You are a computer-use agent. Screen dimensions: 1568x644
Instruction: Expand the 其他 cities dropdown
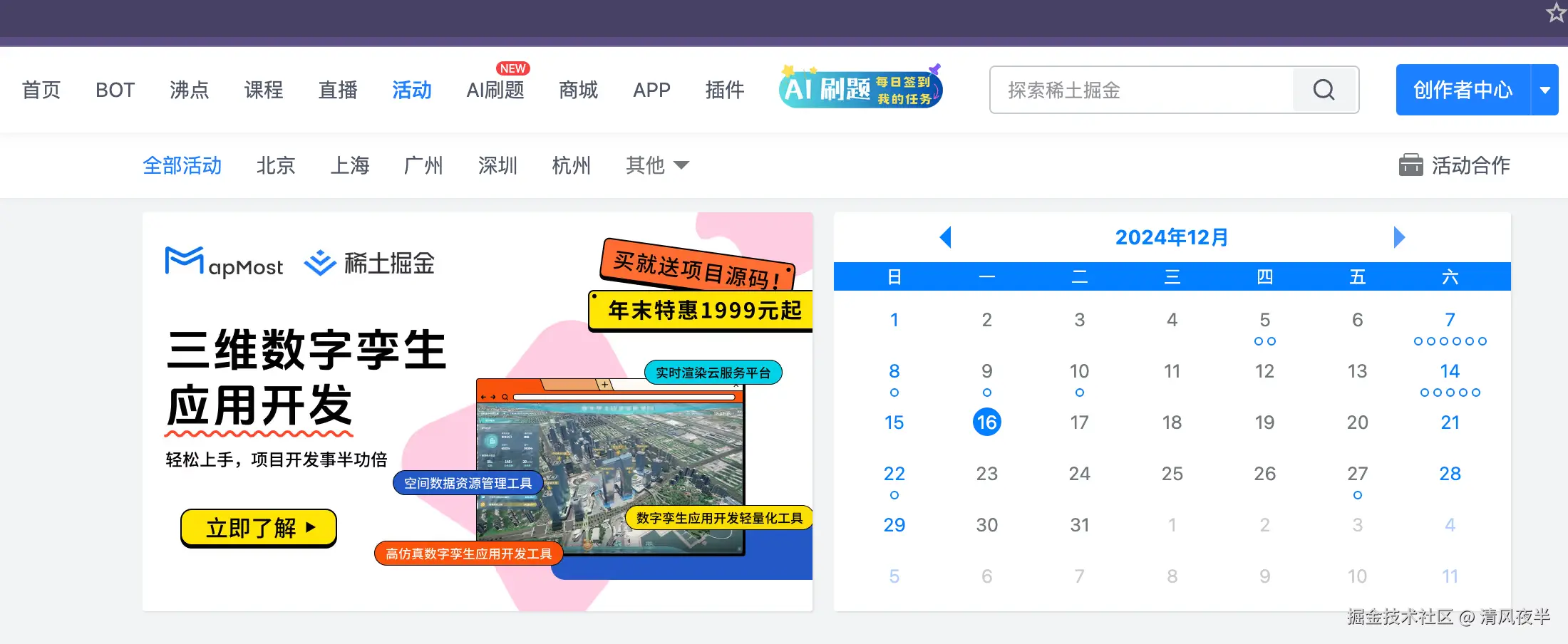point(657,165)
